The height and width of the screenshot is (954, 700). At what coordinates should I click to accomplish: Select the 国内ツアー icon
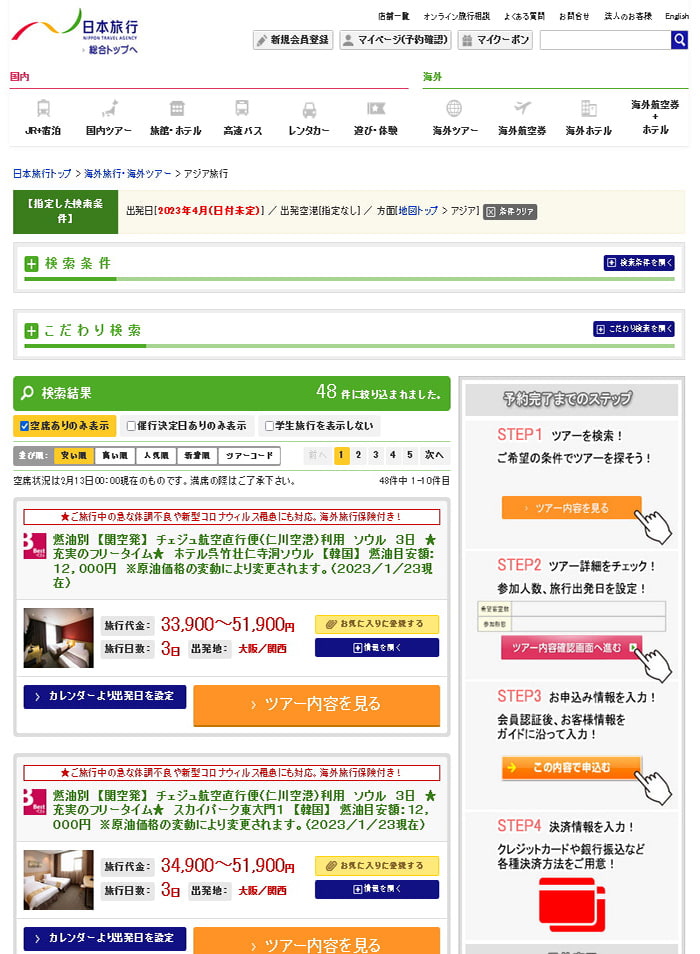coord(109,109)
